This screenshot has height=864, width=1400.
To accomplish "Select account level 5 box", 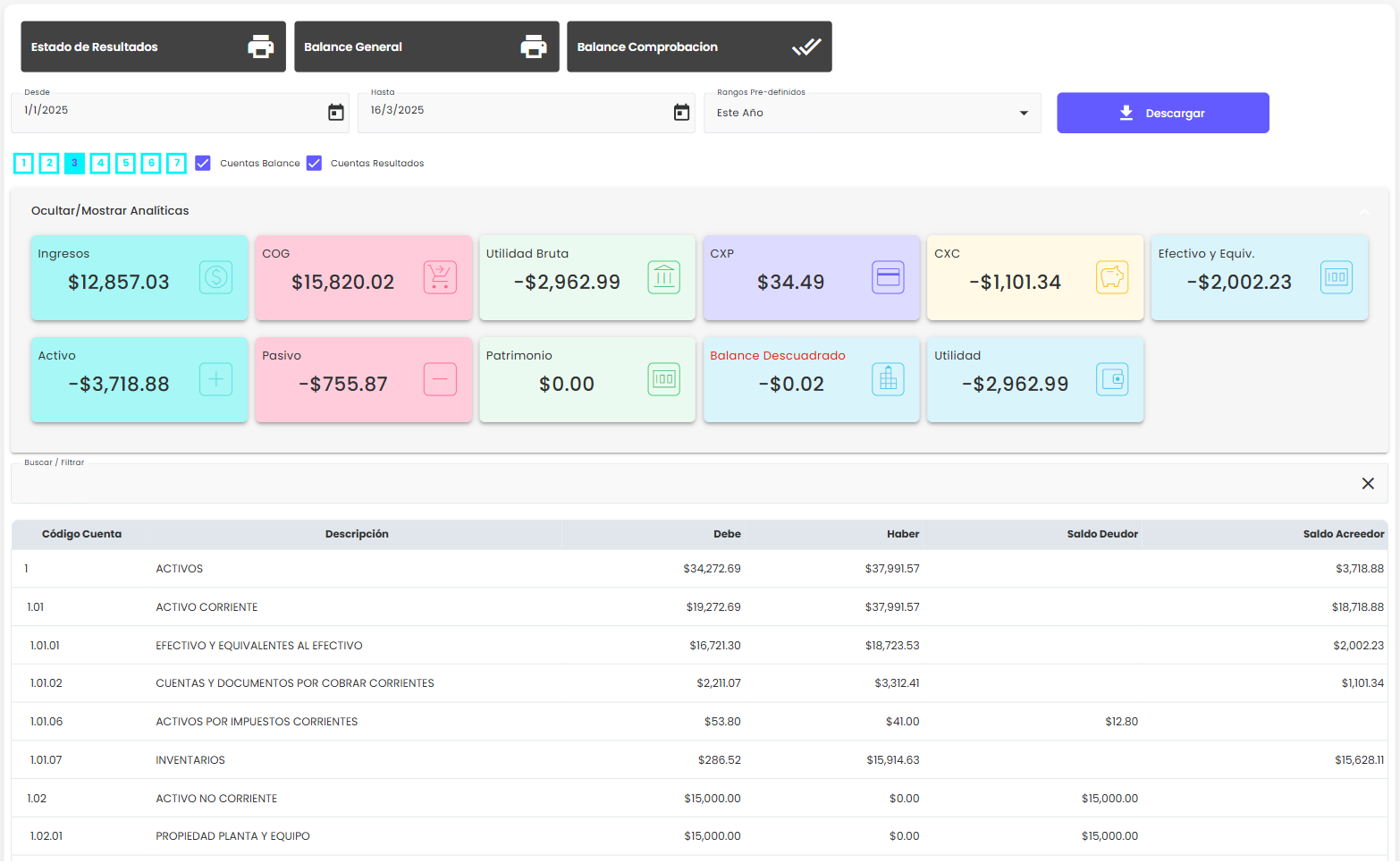I will click(126, 163).
